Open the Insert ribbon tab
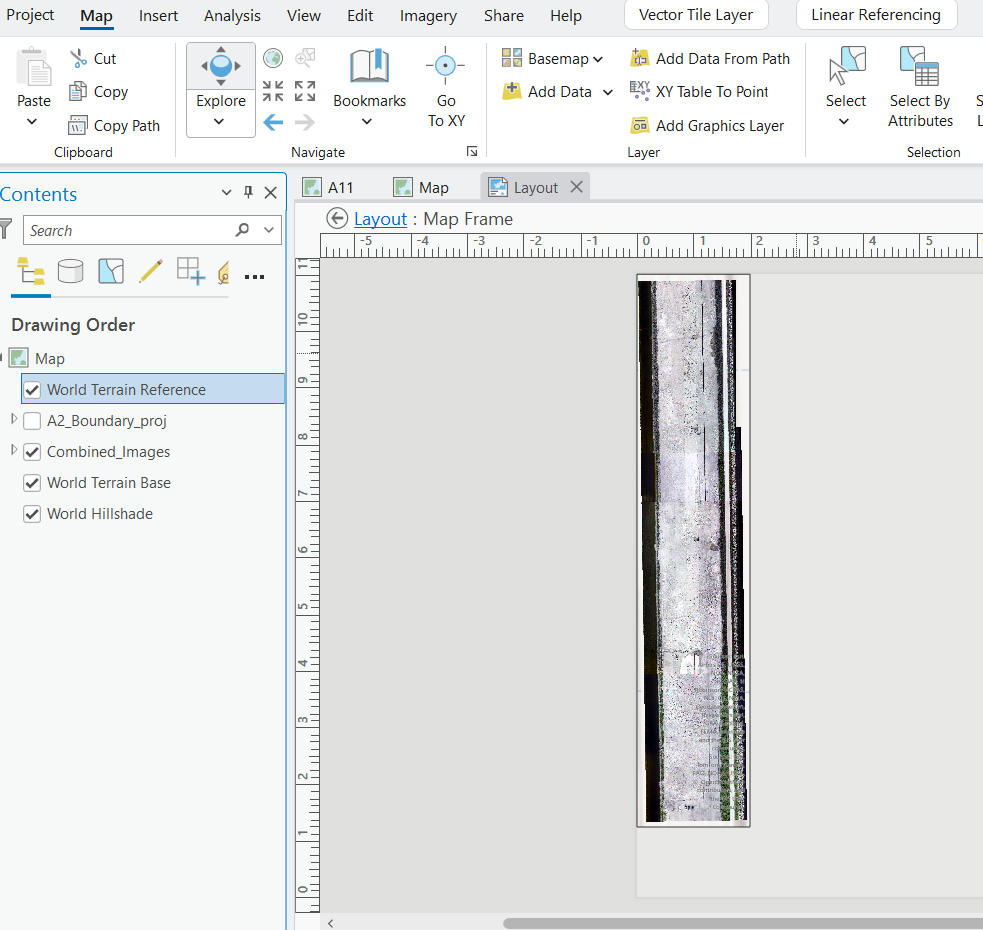The height and width of the screenshot is (930, 983). point(158,15)
